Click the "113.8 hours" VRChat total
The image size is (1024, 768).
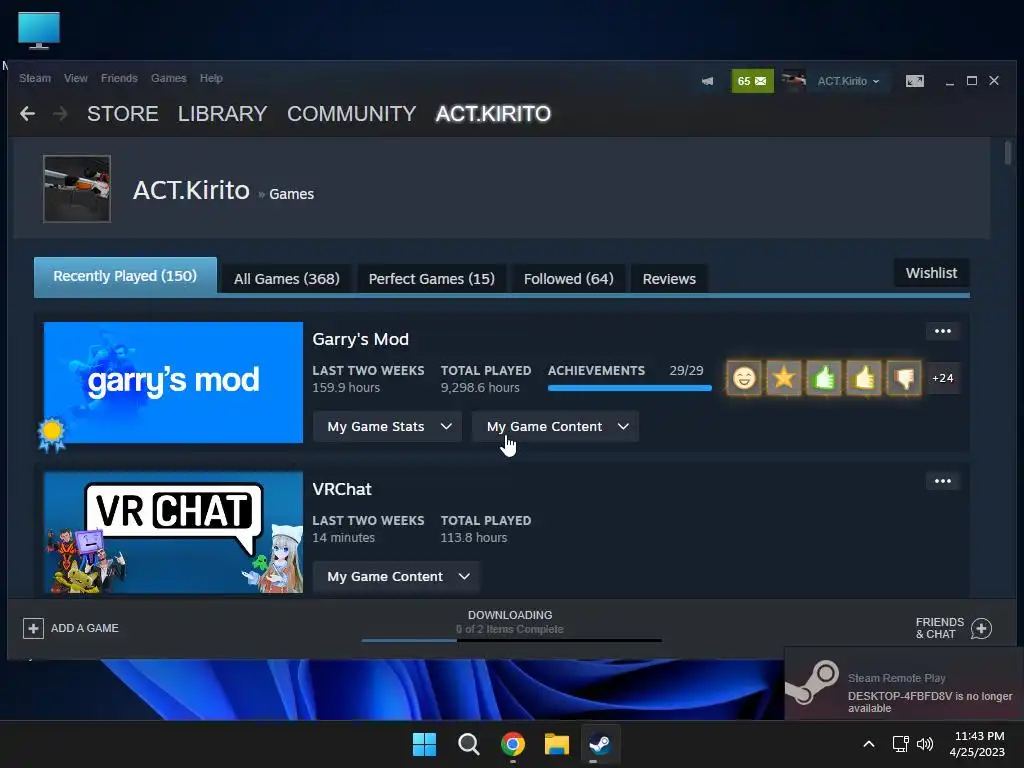point(473,537)
